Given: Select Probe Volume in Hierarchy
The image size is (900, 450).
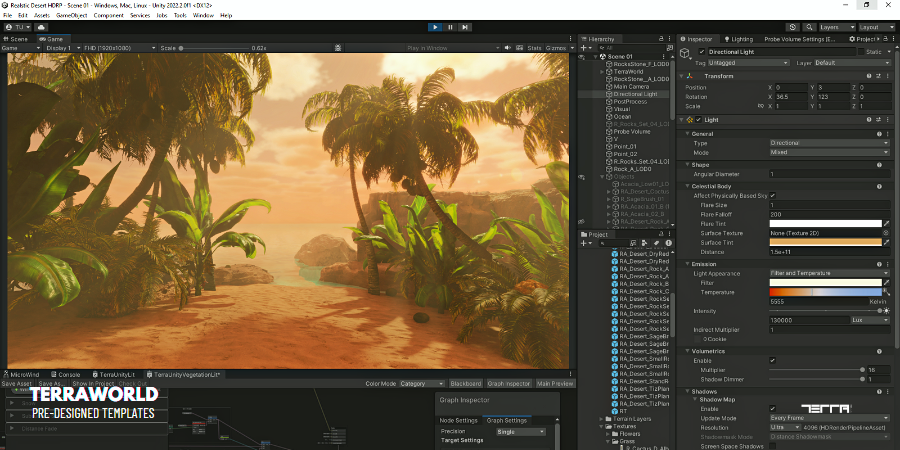Looking at the screenshot, I should [631, 131].
